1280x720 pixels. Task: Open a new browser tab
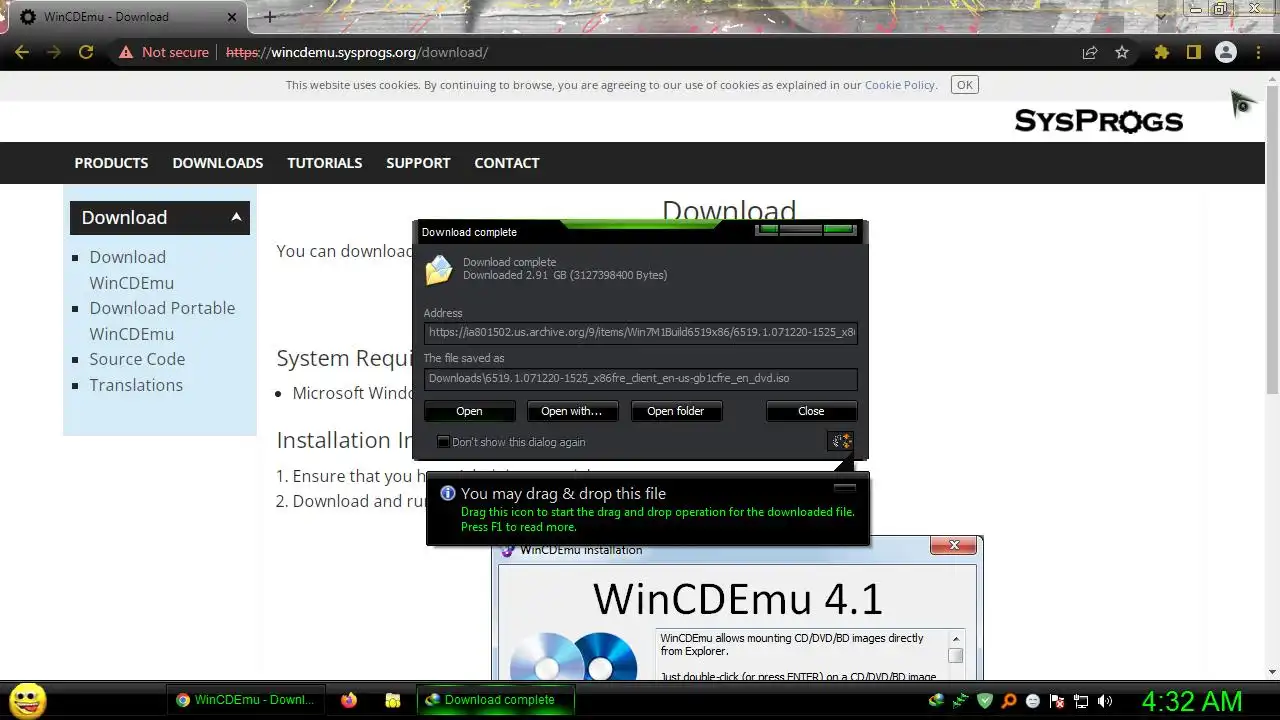[269, 17]
